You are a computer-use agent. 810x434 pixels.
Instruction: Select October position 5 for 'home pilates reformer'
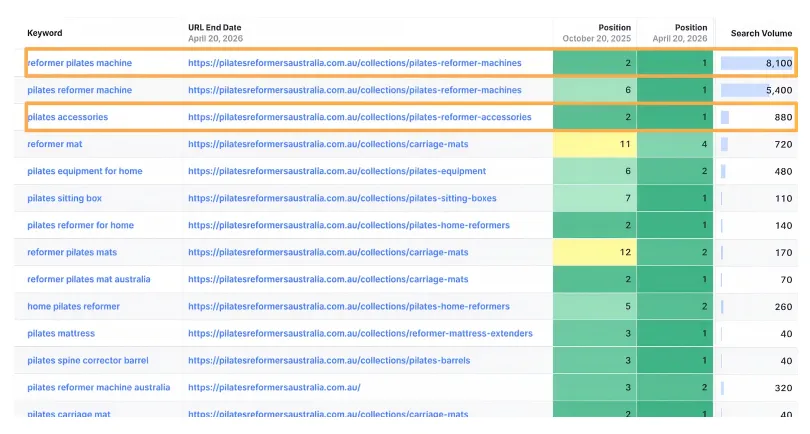(595, 306)
